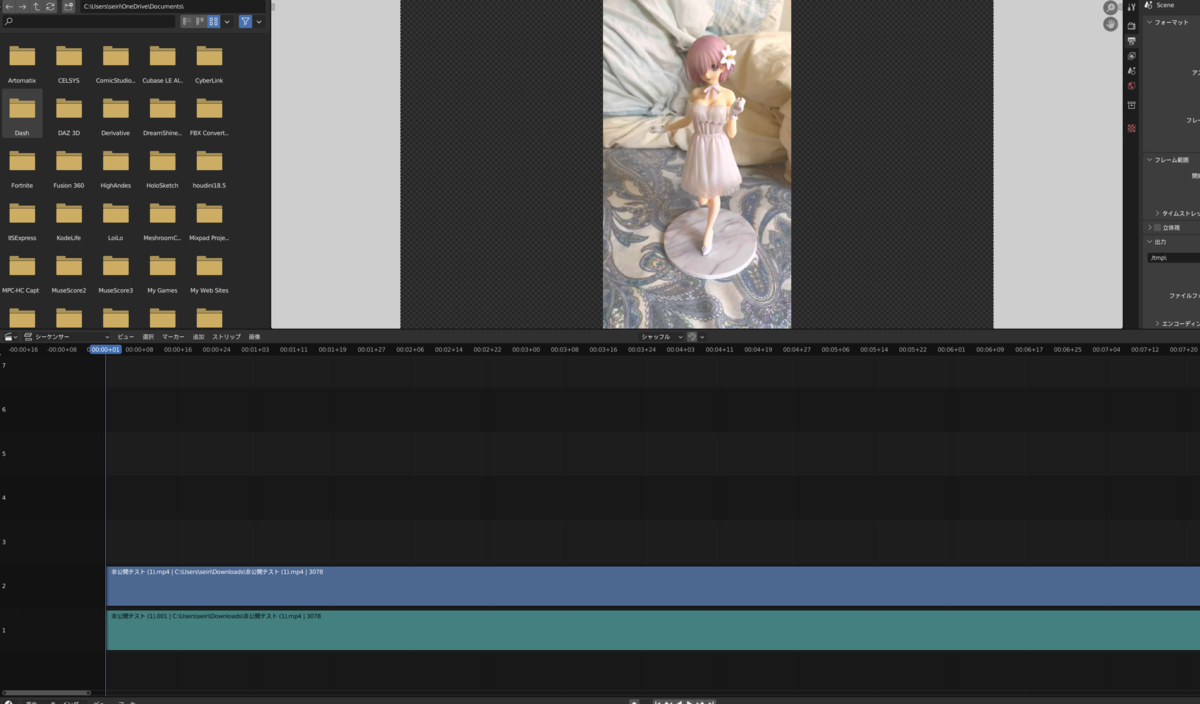Open filter settings dropdown arrow
This screenshot has height=704, width=1200.
point(259,21)
